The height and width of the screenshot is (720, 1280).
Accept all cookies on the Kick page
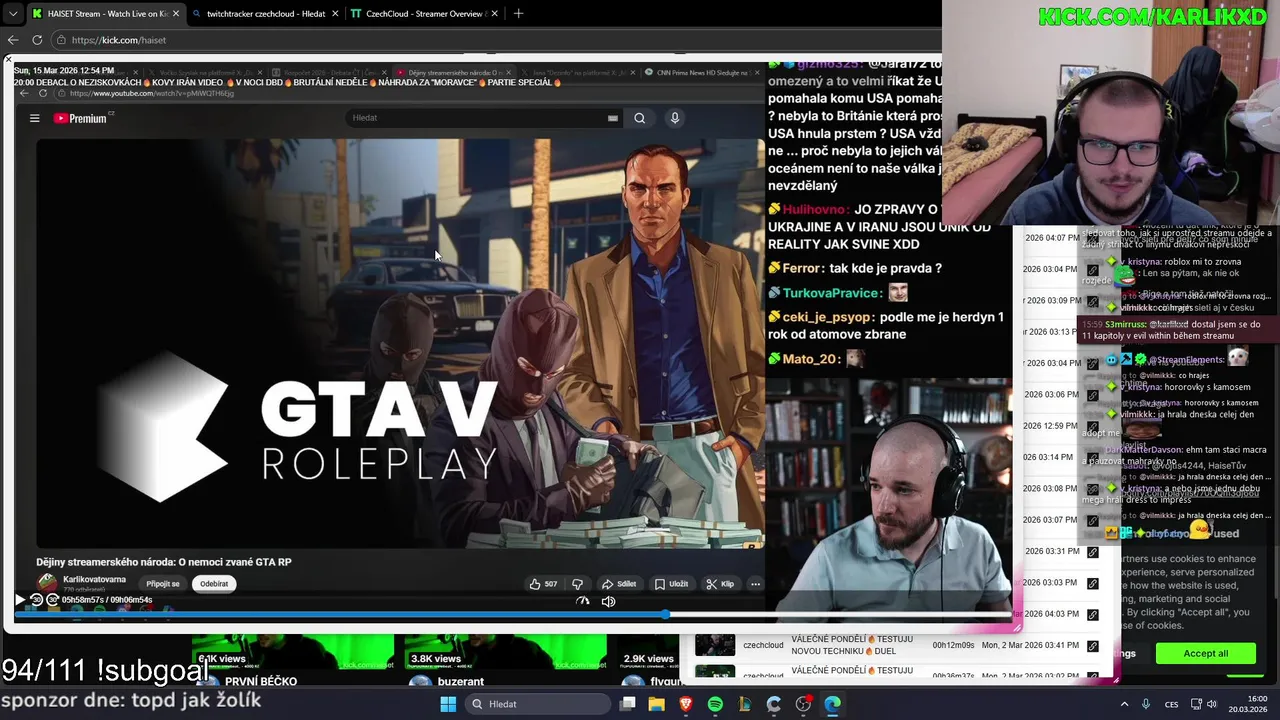coord(1205,653)
